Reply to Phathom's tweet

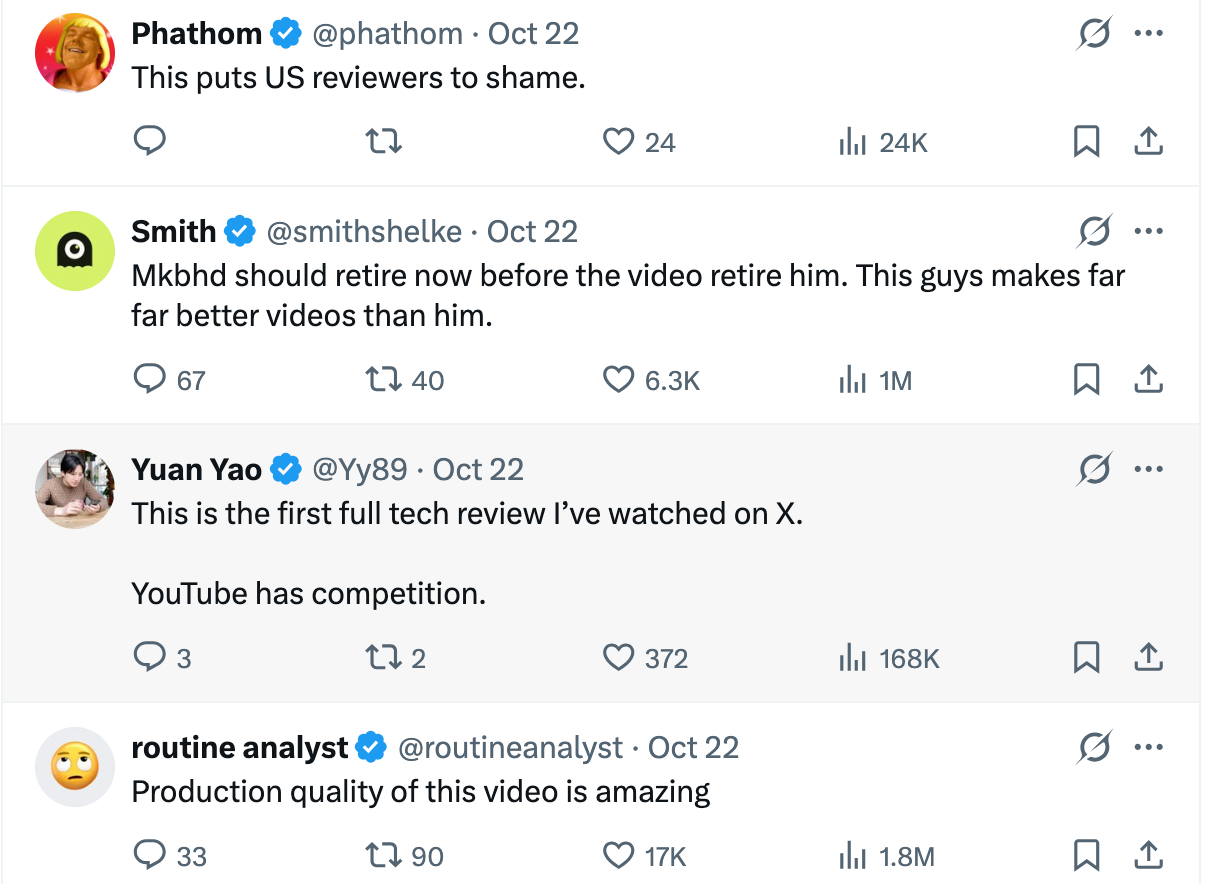pos(149,142)
